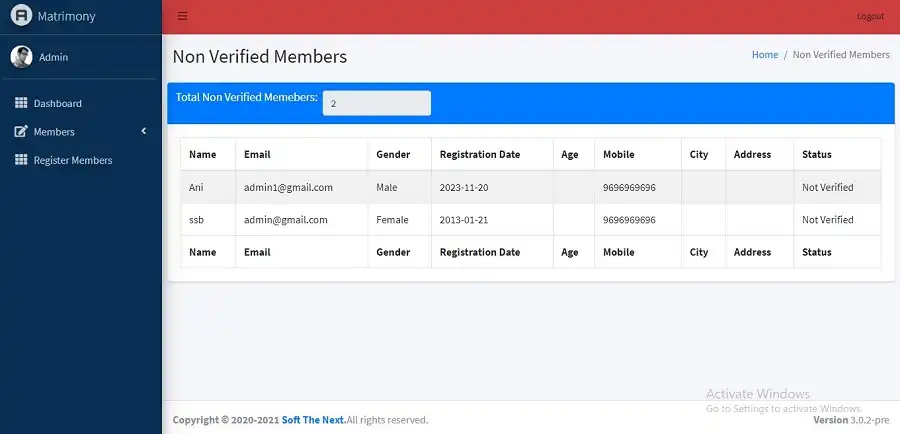Click the admin@gmail.com email cell

pos(285,220)
